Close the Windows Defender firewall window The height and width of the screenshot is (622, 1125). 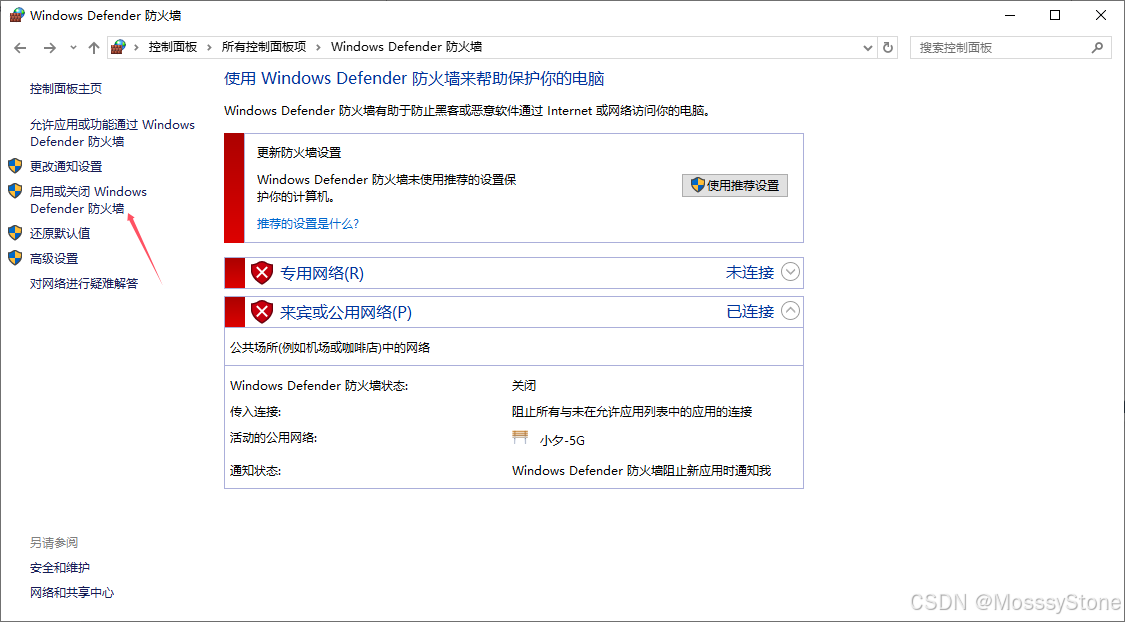coord(1101,15)
